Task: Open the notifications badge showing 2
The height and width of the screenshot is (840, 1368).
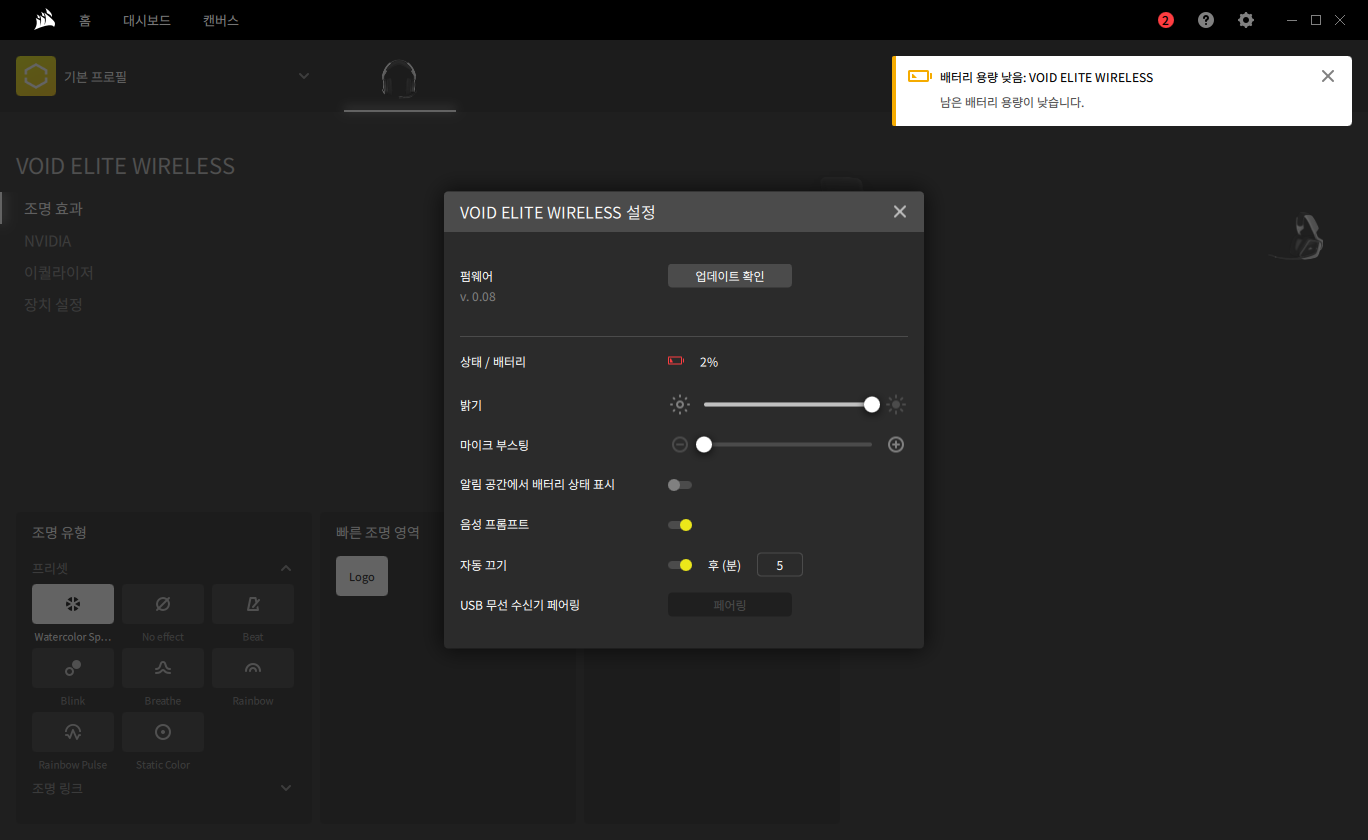Action: [1165, 20]
